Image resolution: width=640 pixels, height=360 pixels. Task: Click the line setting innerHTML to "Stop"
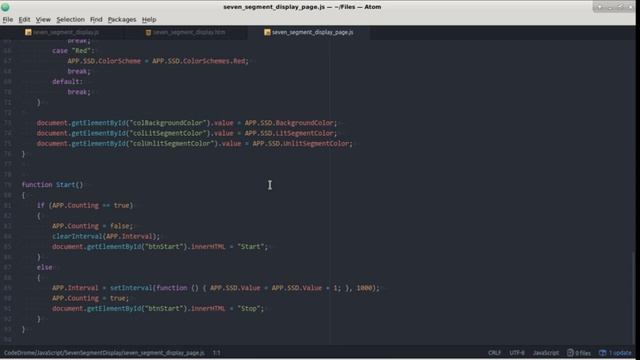click(158, 309)
